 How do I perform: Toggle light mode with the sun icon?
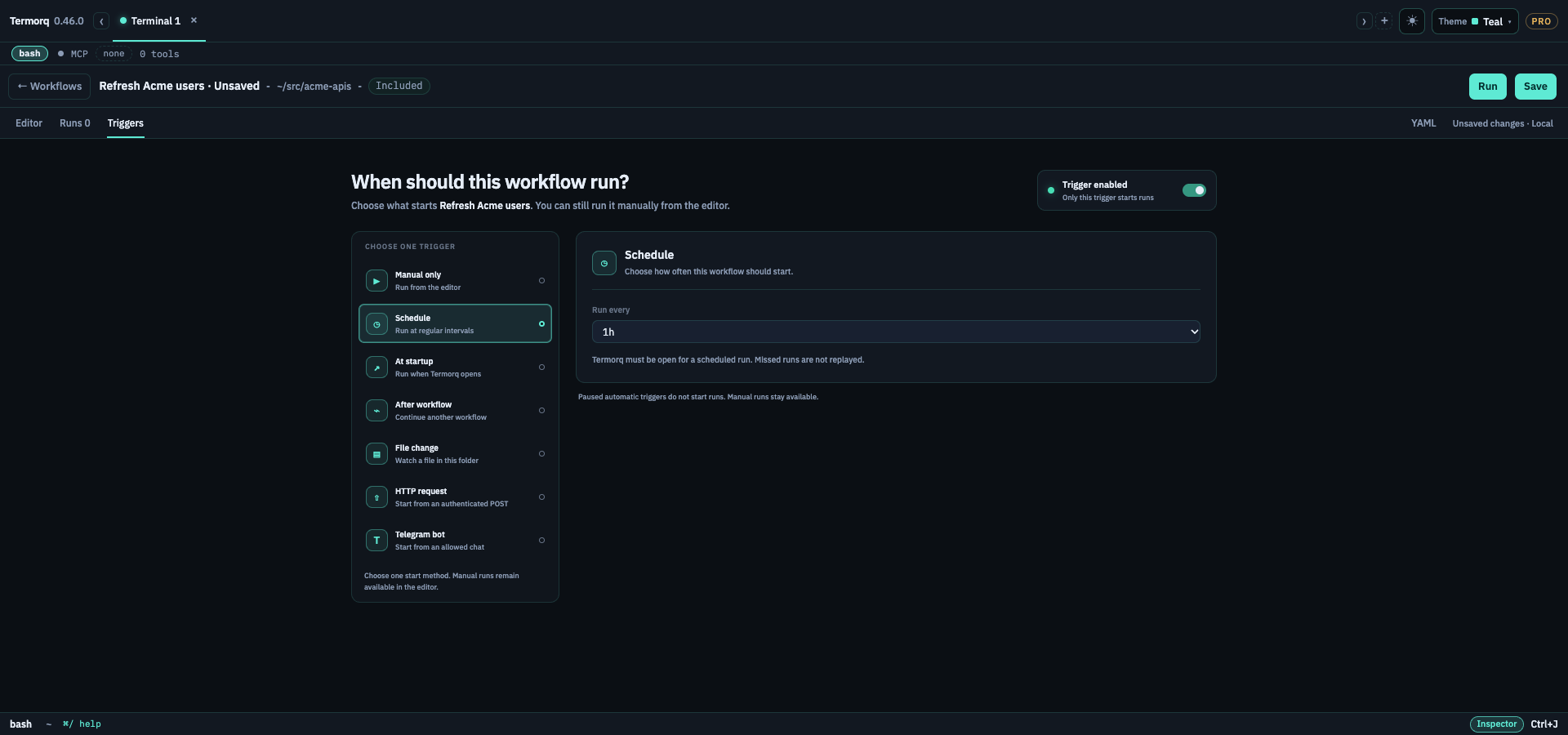[x=1412, y=21]
